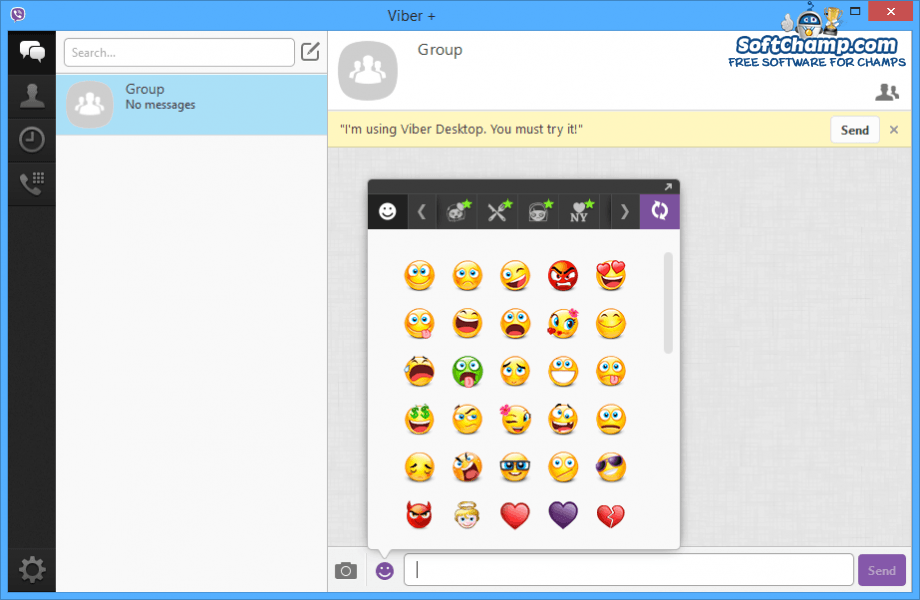Go to next sticker packs with right chevron
The height and width of the screenshot is (600, 920).
pos(624,211)
